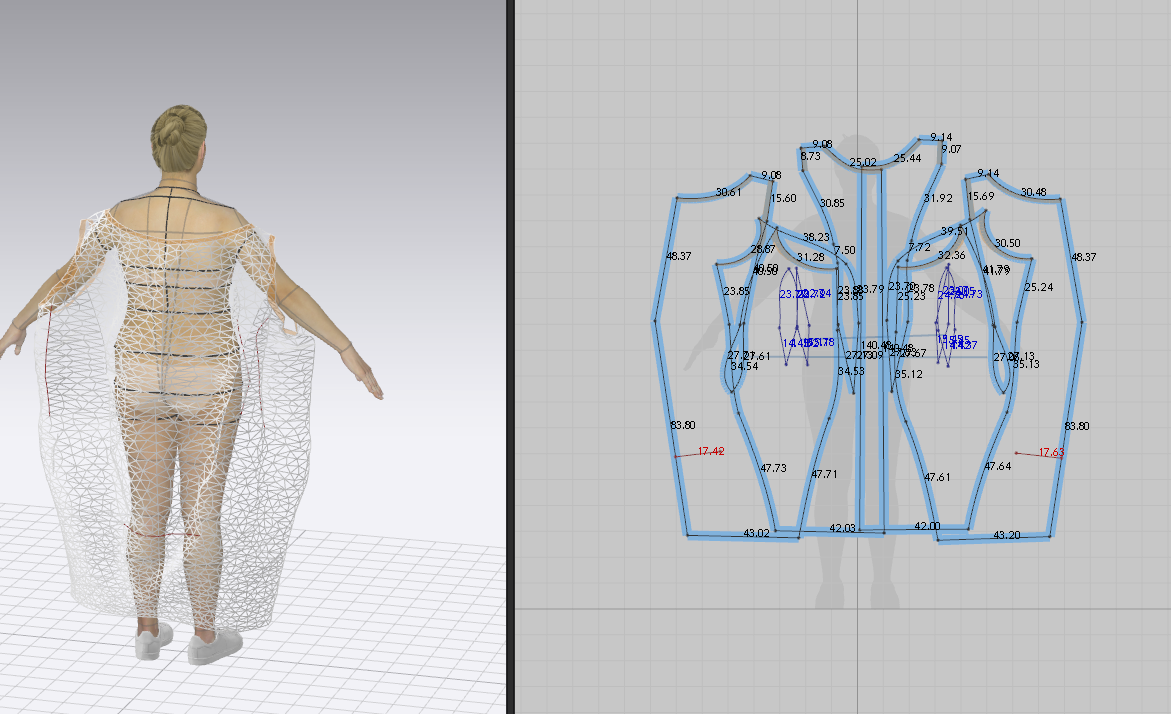Image resolution: width=1171 pixels, height=714 pixels.
Task: Click the 43.20 hem length label
Action: click(x=1007, y=535)
